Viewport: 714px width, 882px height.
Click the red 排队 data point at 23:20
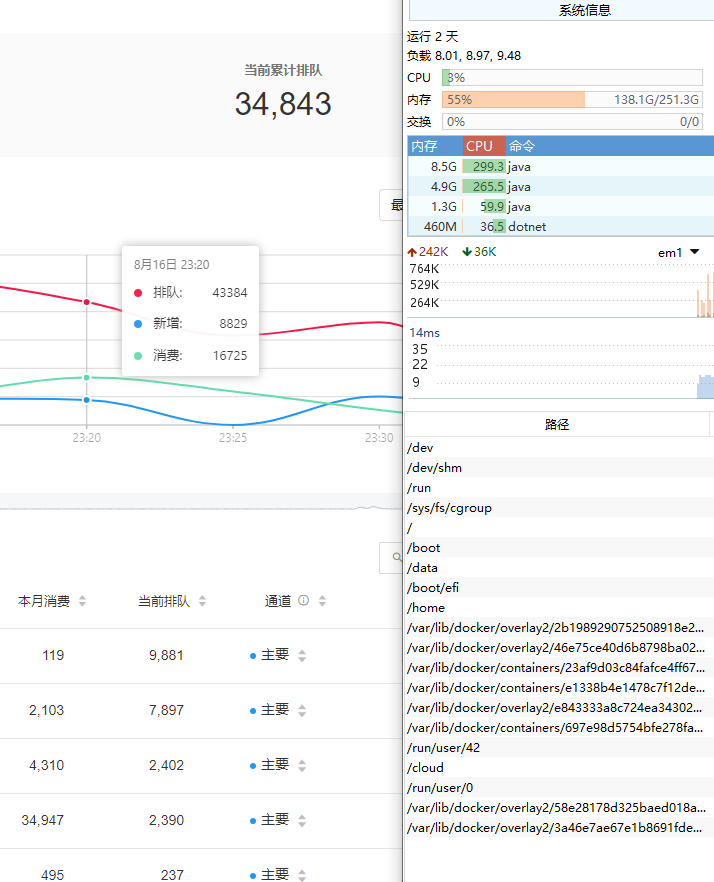click(86, 302)
